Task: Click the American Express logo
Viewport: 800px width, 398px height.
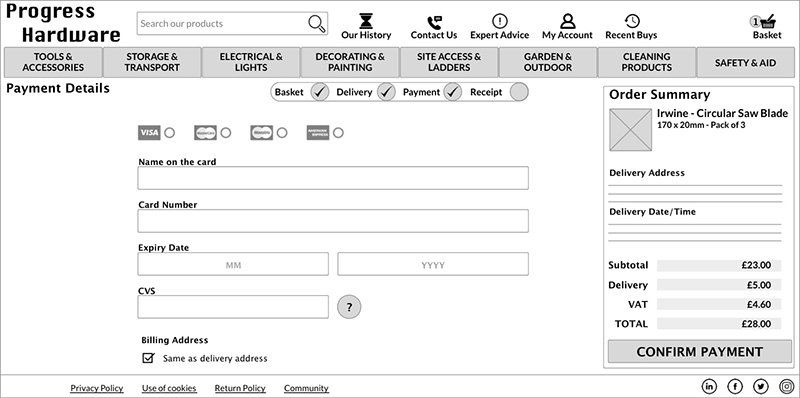Action: (x=317, y=133)
